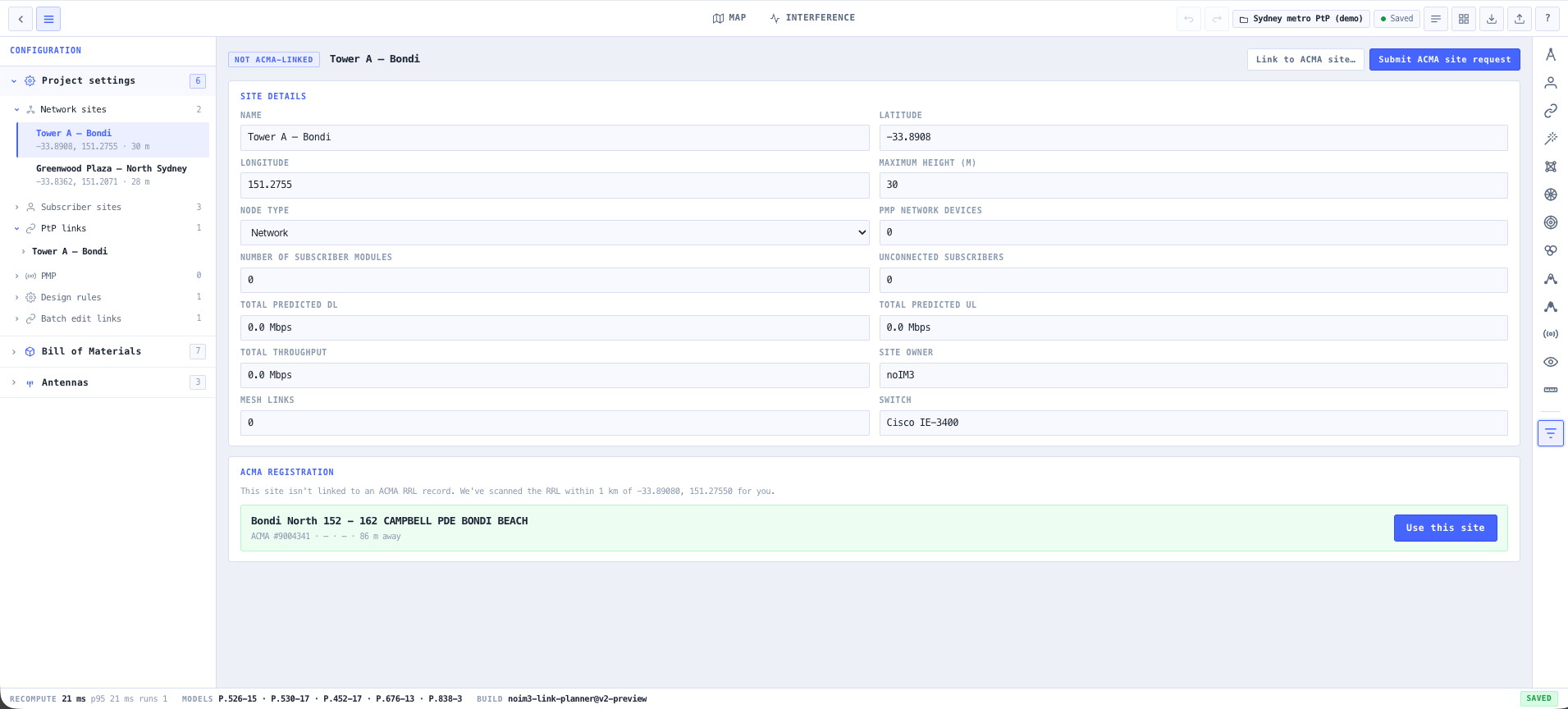The width and height of the screenshot is (1568, 709).
Task: Toggle the sidebar list menu icon
Action: click(48, 19)
